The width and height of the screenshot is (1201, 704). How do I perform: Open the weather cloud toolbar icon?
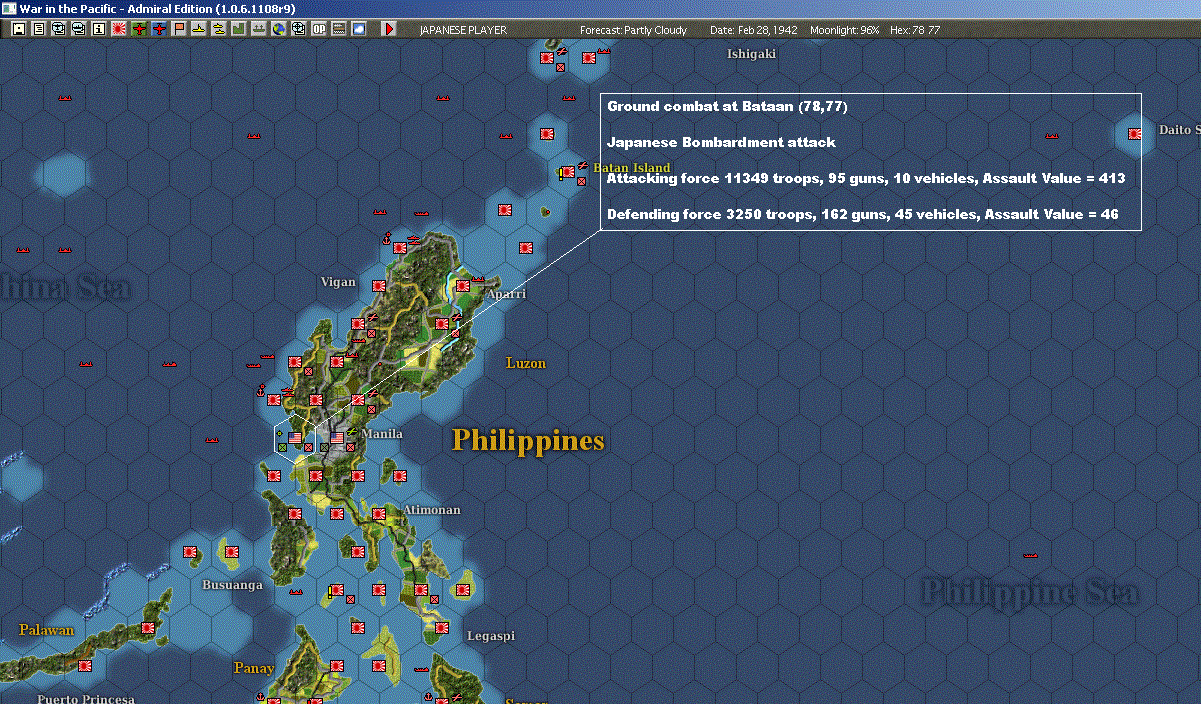359,29
